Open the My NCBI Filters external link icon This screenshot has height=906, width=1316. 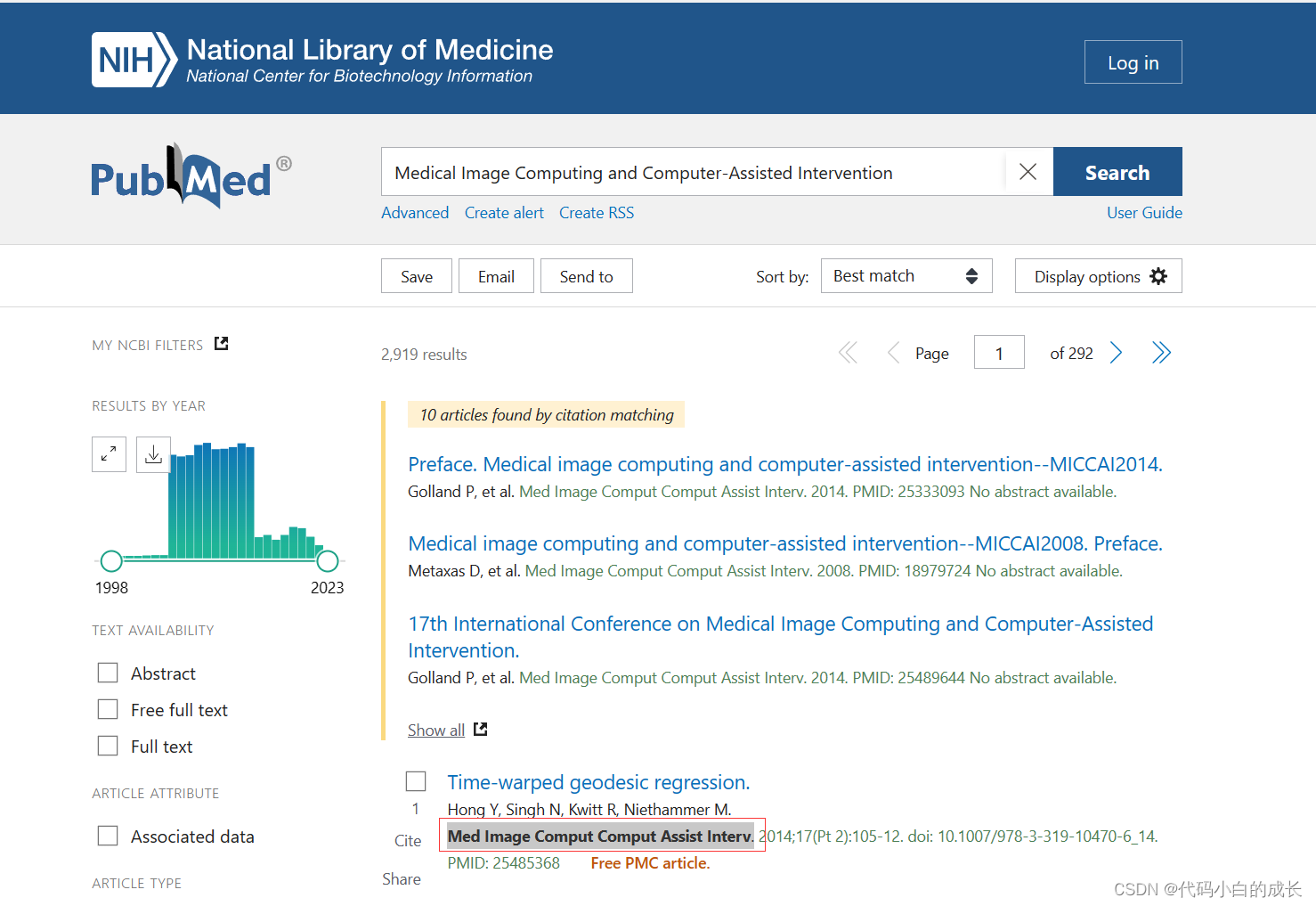click(x=222, y=344)
